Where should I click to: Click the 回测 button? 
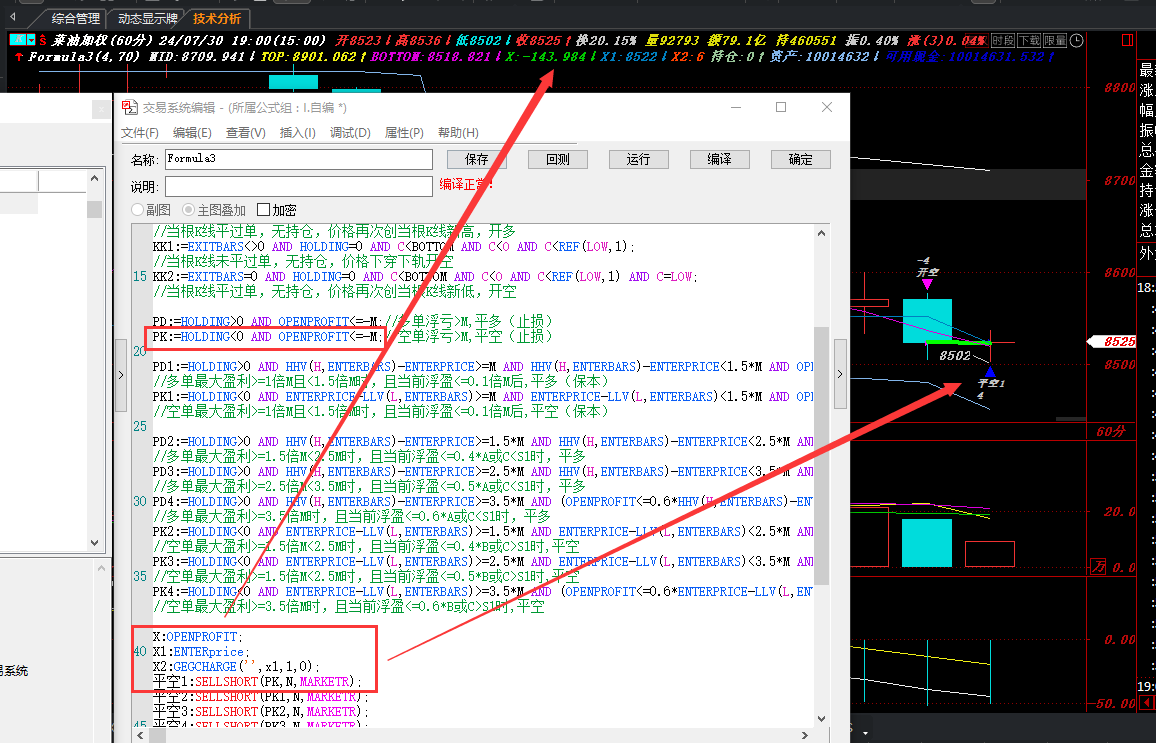click(558, 159)
